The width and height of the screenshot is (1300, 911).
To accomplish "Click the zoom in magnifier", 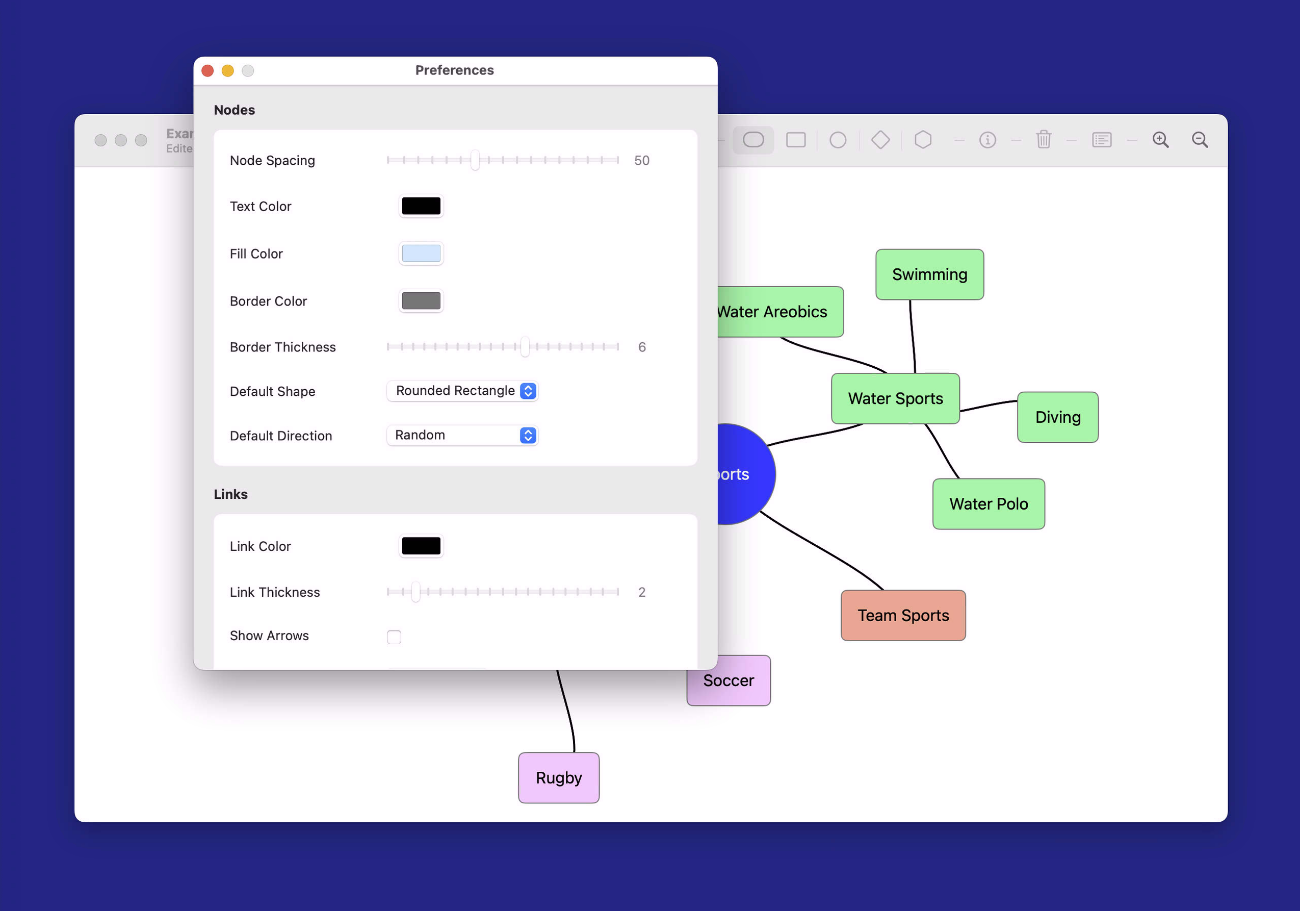I will (x=1160, y=140).
